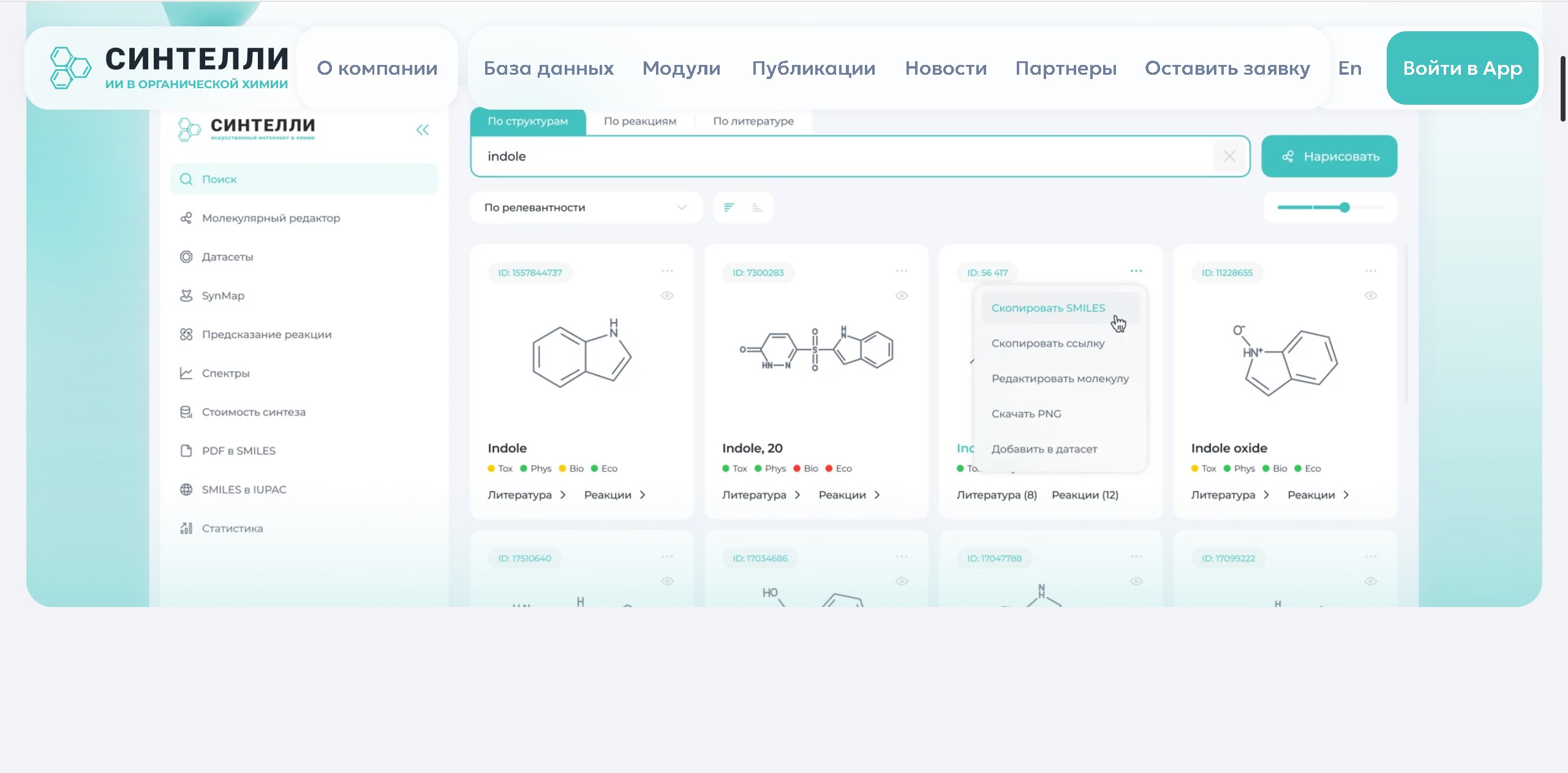Image resolution: width=1568 pixels, height=773 pixels.
Task: Toggle eye icon on card ID 17510640
Action: click(x=667, y=581)
